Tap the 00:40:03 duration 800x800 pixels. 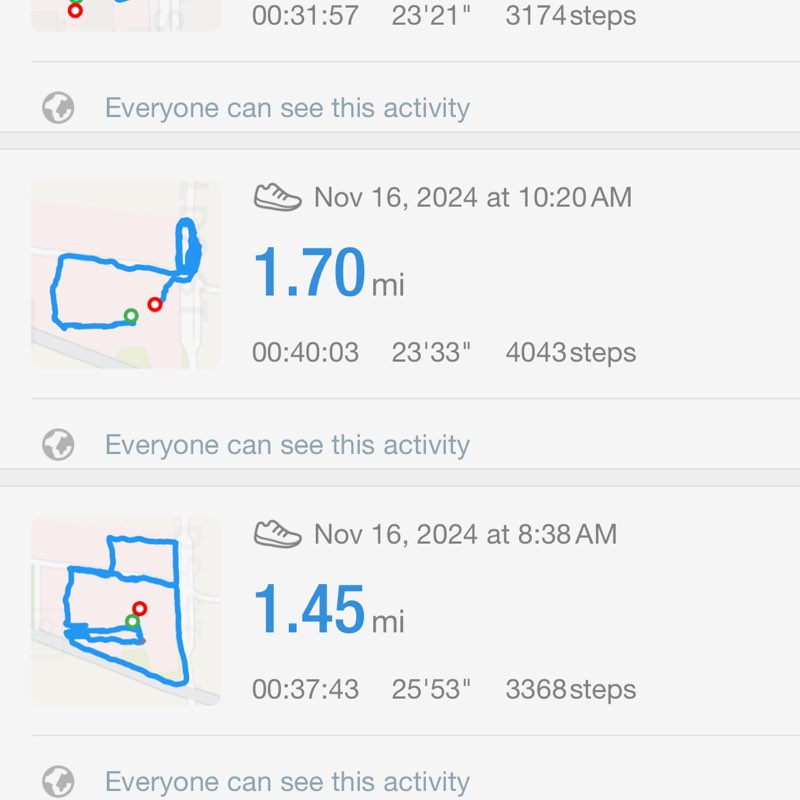click(x=305, y=353)
